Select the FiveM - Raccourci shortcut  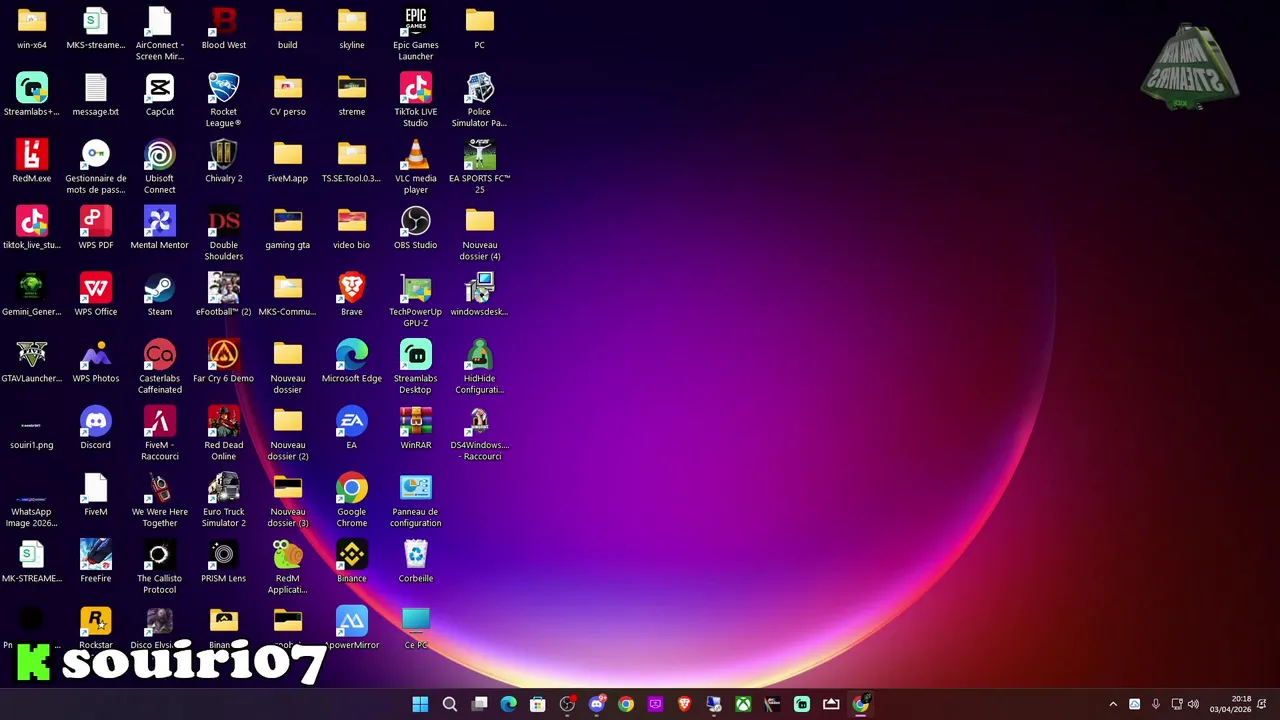[x=160, y=434]
